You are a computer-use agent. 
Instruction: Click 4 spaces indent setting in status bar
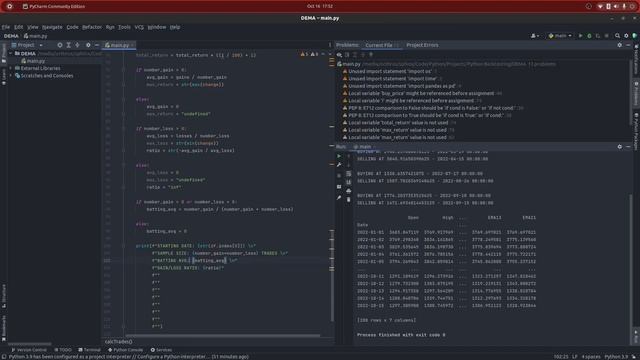pyautogui.click(x=591, y=357)
